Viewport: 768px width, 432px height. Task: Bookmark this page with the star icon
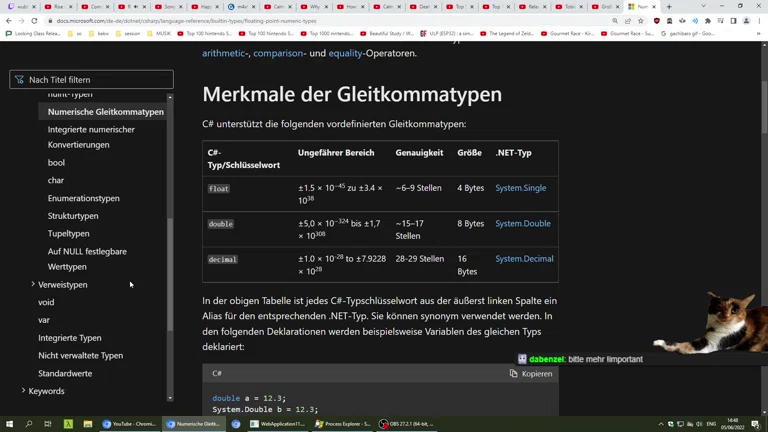click(x=641, y=21)
